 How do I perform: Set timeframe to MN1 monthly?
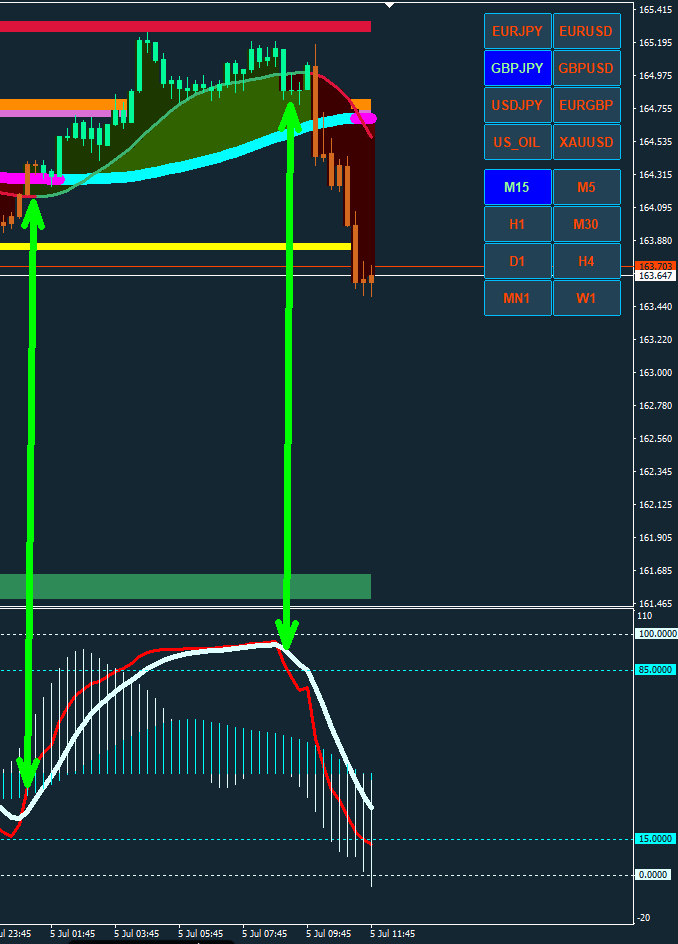[x=518, y=298]
